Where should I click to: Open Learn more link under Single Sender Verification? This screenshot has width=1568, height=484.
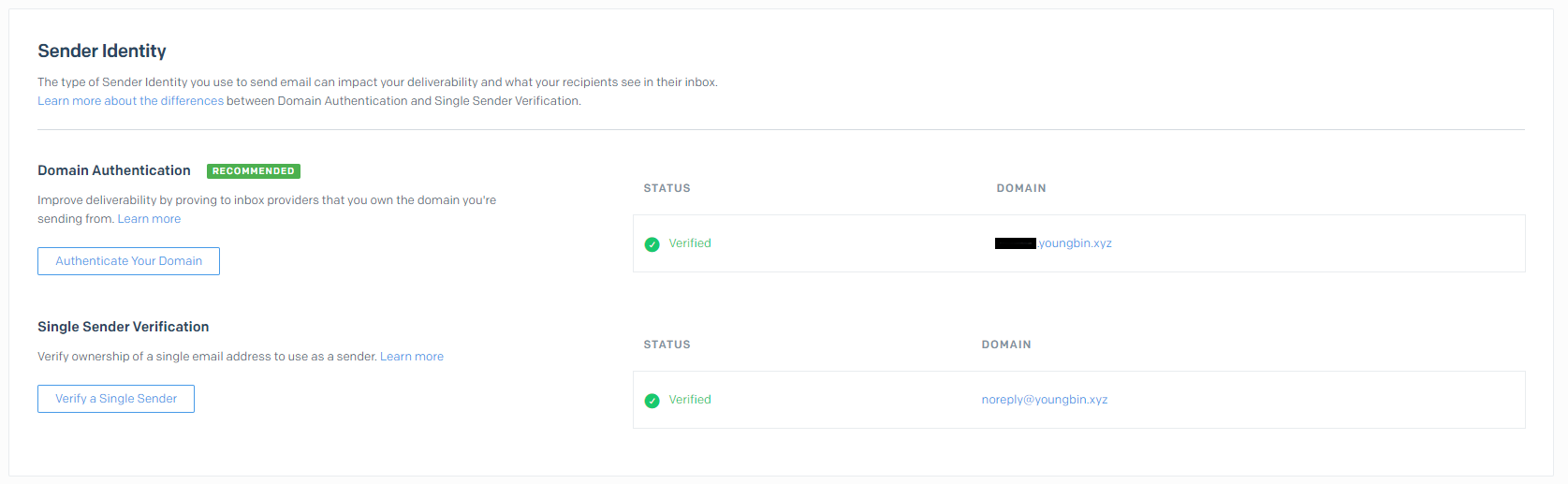pos(412,357)
